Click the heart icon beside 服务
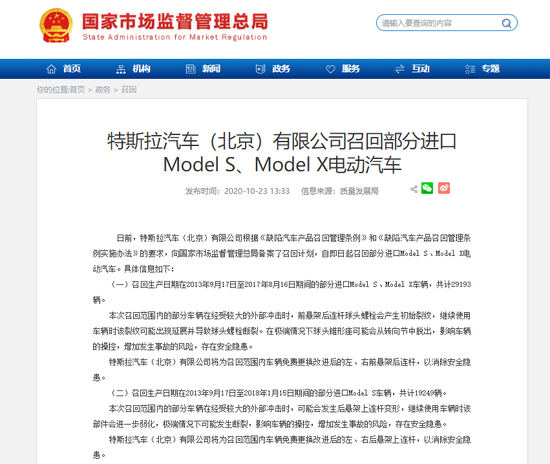The image size is (550, 464). (330, 69)
